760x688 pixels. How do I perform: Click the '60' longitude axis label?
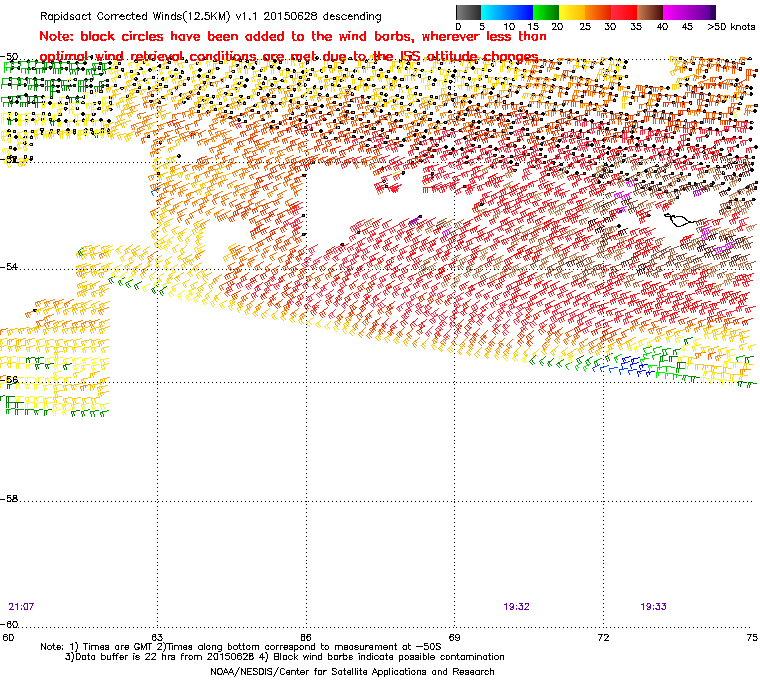pos(8,637)
